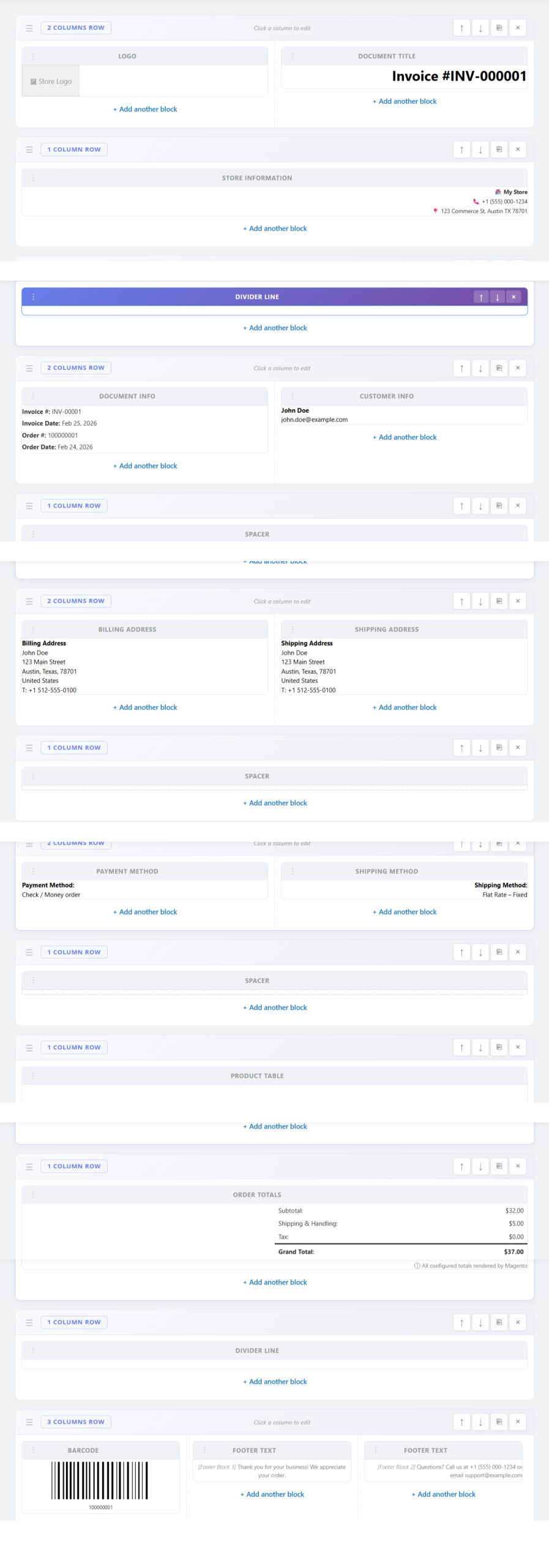Select the Document Title block header
The height and width of the screenshot is (1568, 549).
[x=404, y=56]
